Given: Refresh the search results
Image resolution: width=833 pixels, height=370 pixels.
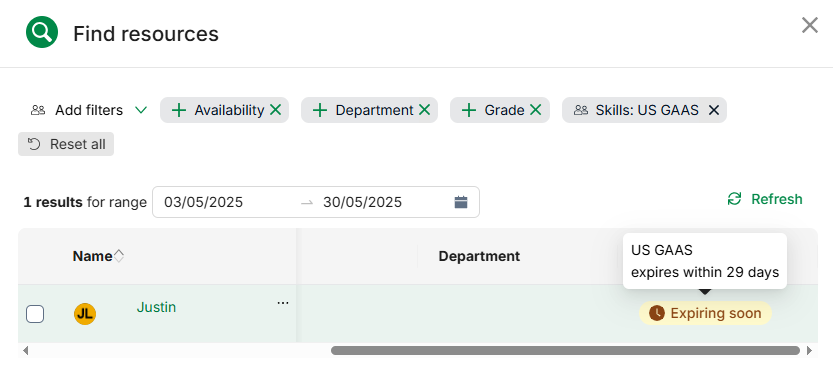Looking at the screenshot, I should point(764,199).
